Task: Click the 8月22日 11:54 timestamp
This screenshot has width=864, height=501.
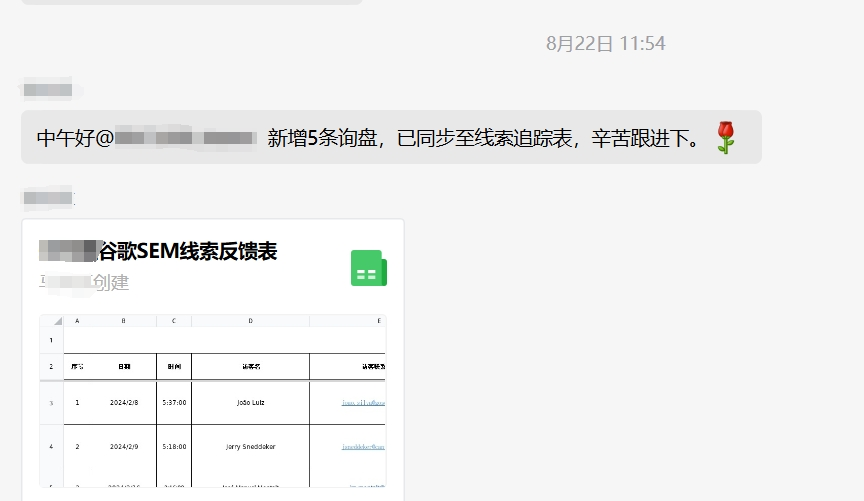Action: point(605,44)
